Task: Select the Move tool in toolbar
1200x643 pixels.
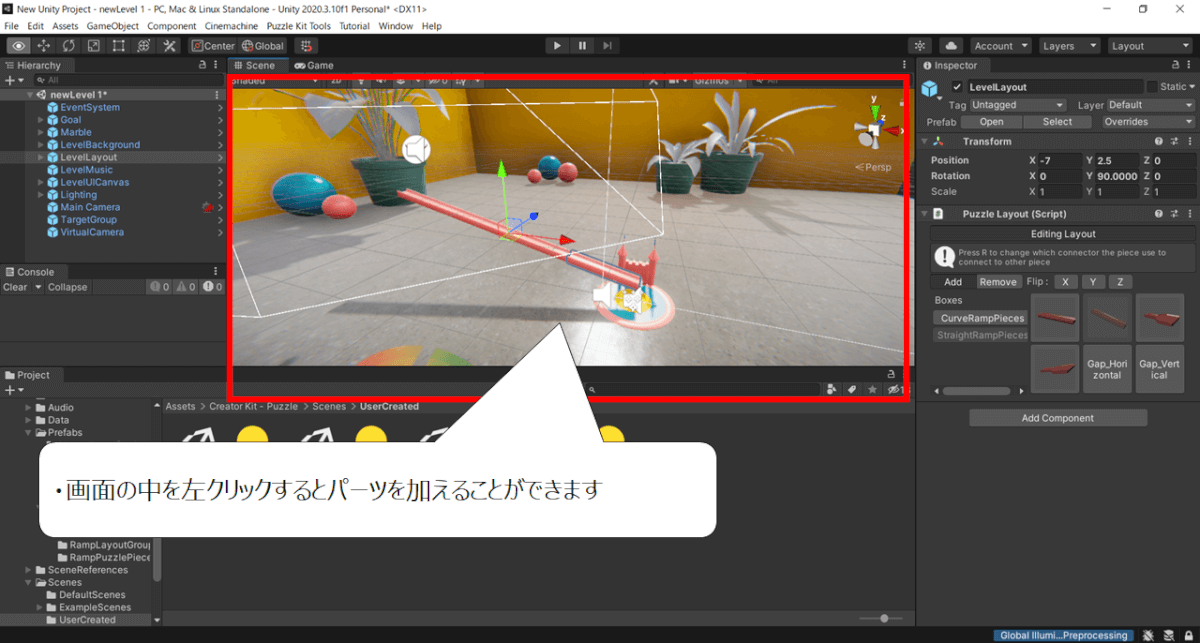Action: point(44,46)
